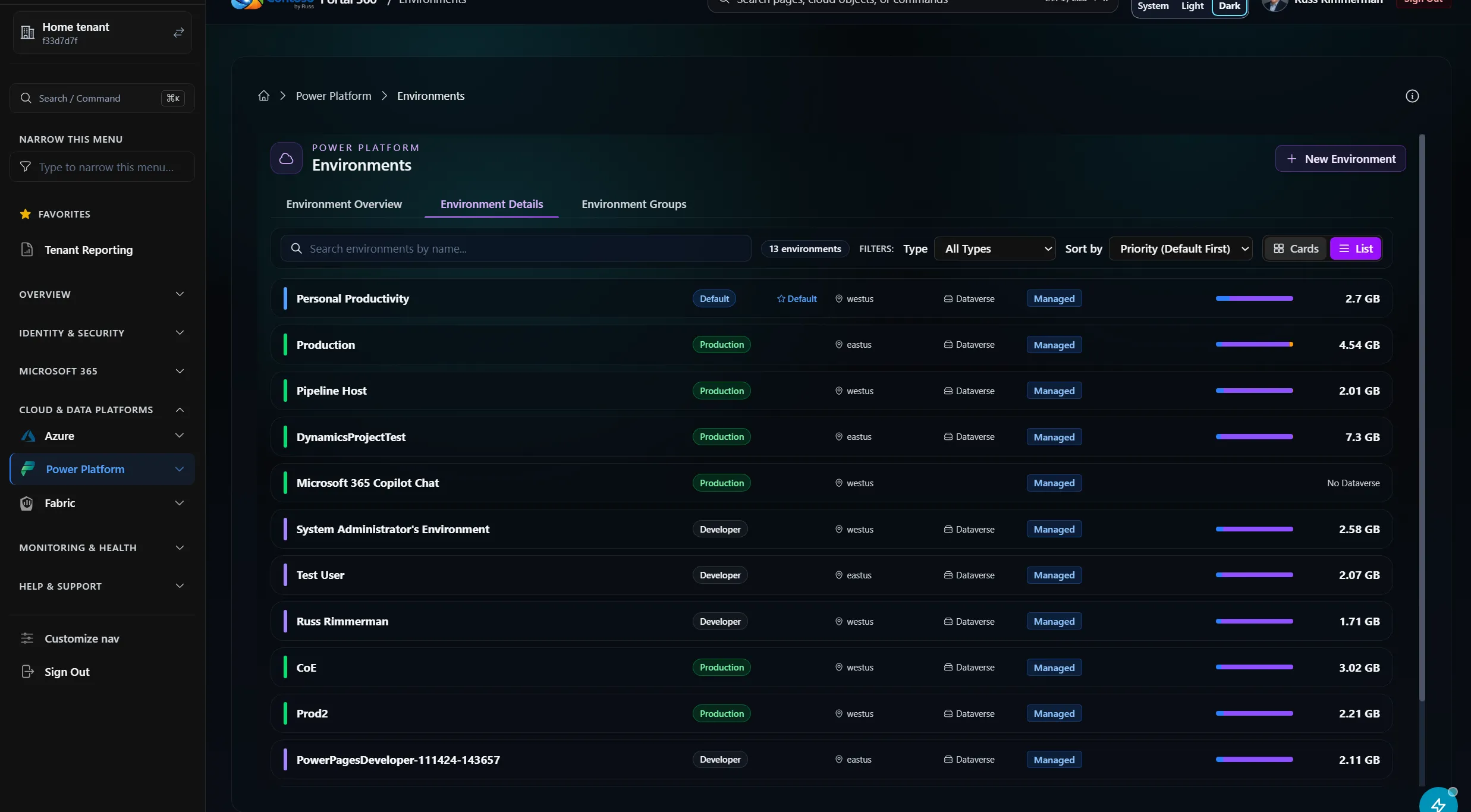Expand the Help & Support section

tap(102, 586)
